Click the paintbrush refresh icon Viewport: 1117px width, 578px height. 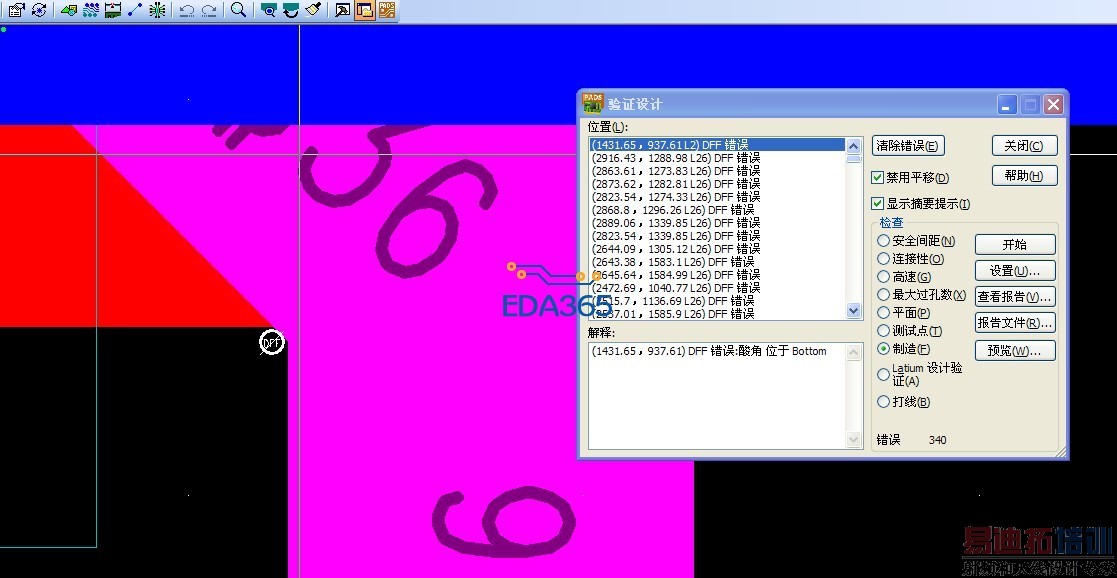tap(312, 10)
